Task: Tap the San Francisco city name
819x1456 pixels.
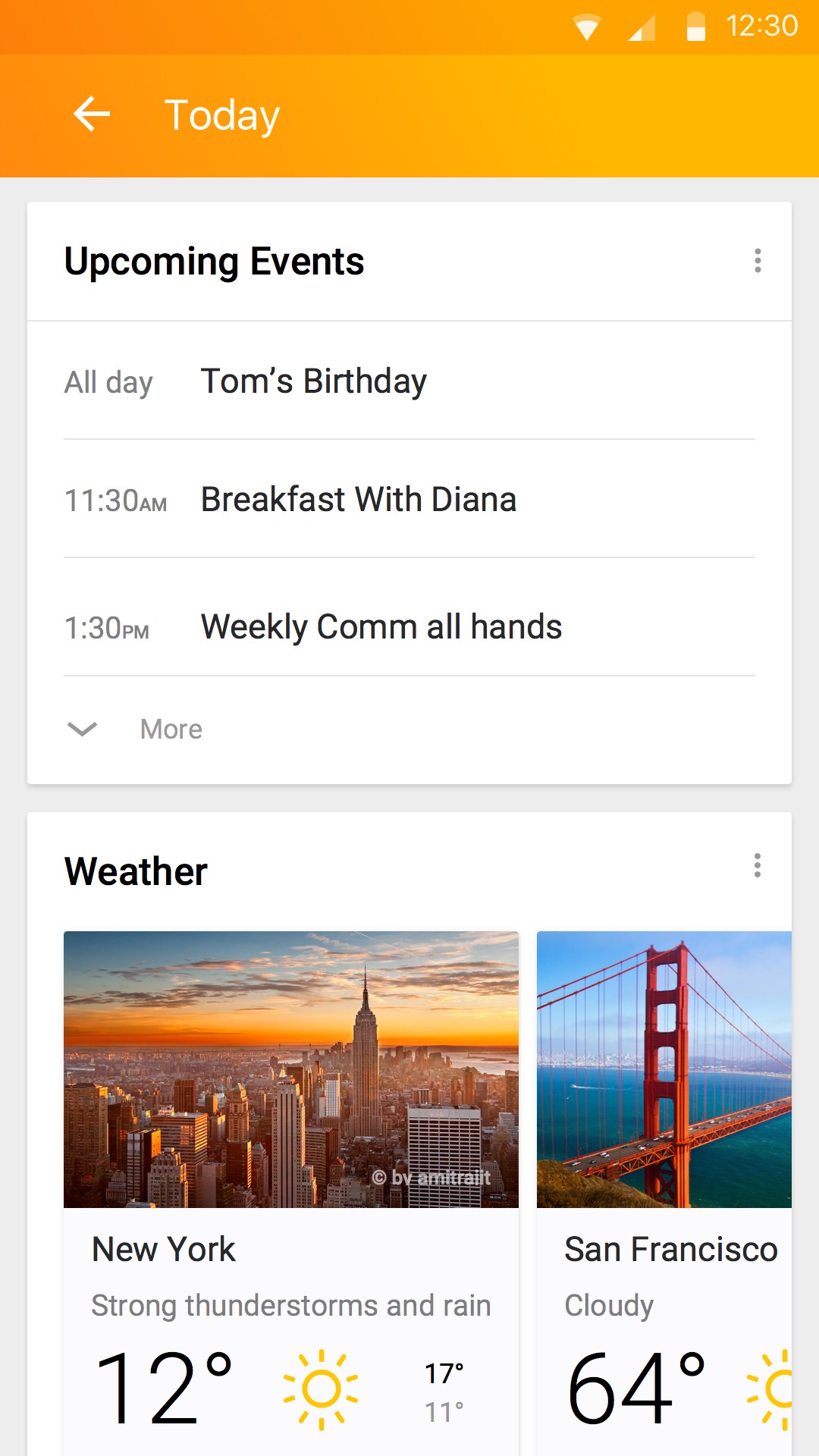Action: (x=670, y=1249)
